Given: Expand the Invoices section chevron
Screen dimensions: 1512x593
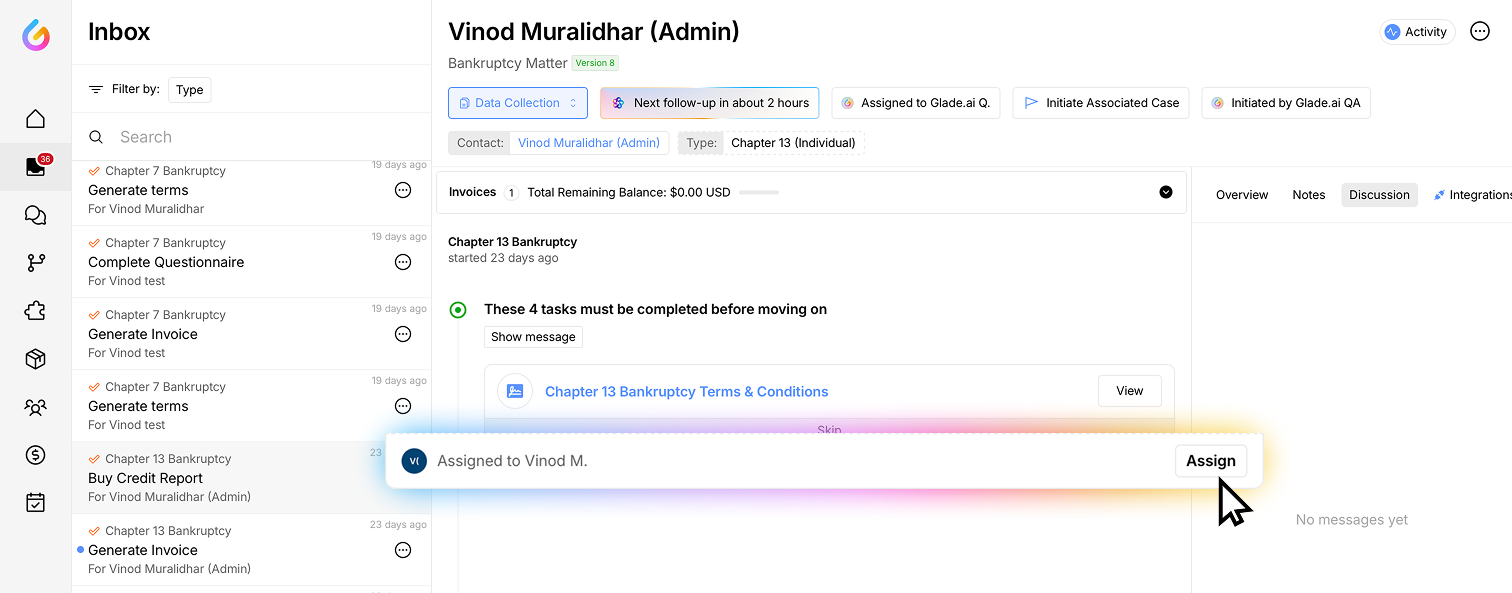Looking at the screenshot, I should 1165,192.
